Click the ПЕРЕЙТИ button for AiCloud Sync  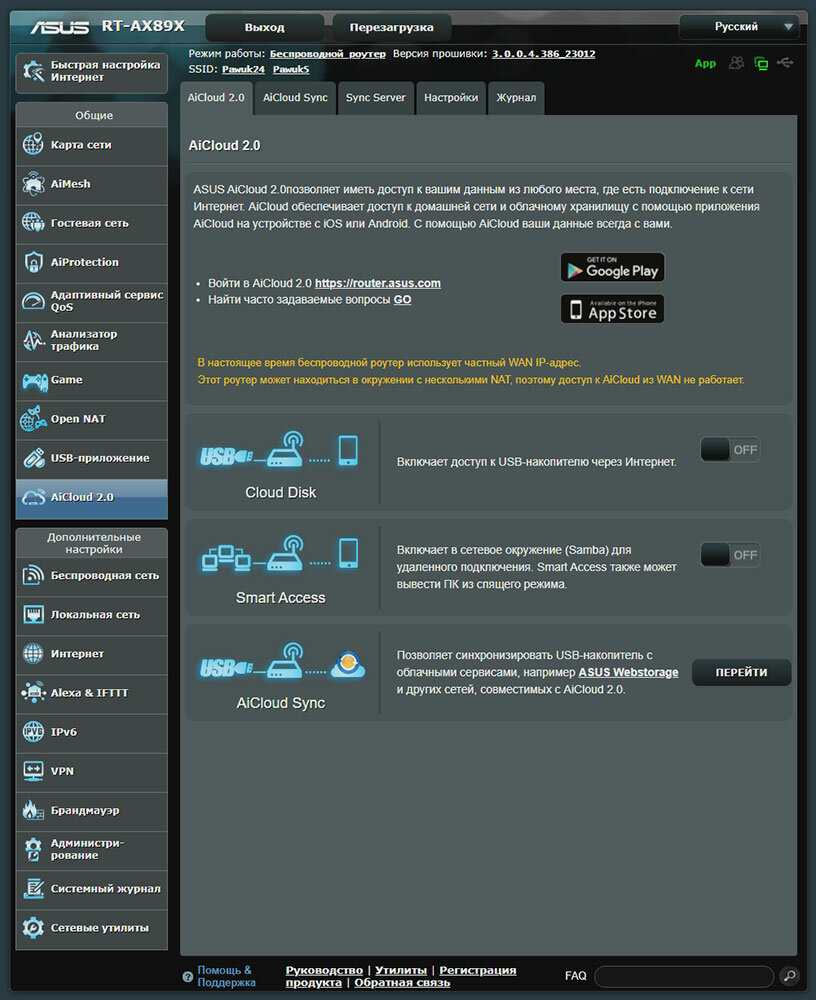tap(741, 672)
